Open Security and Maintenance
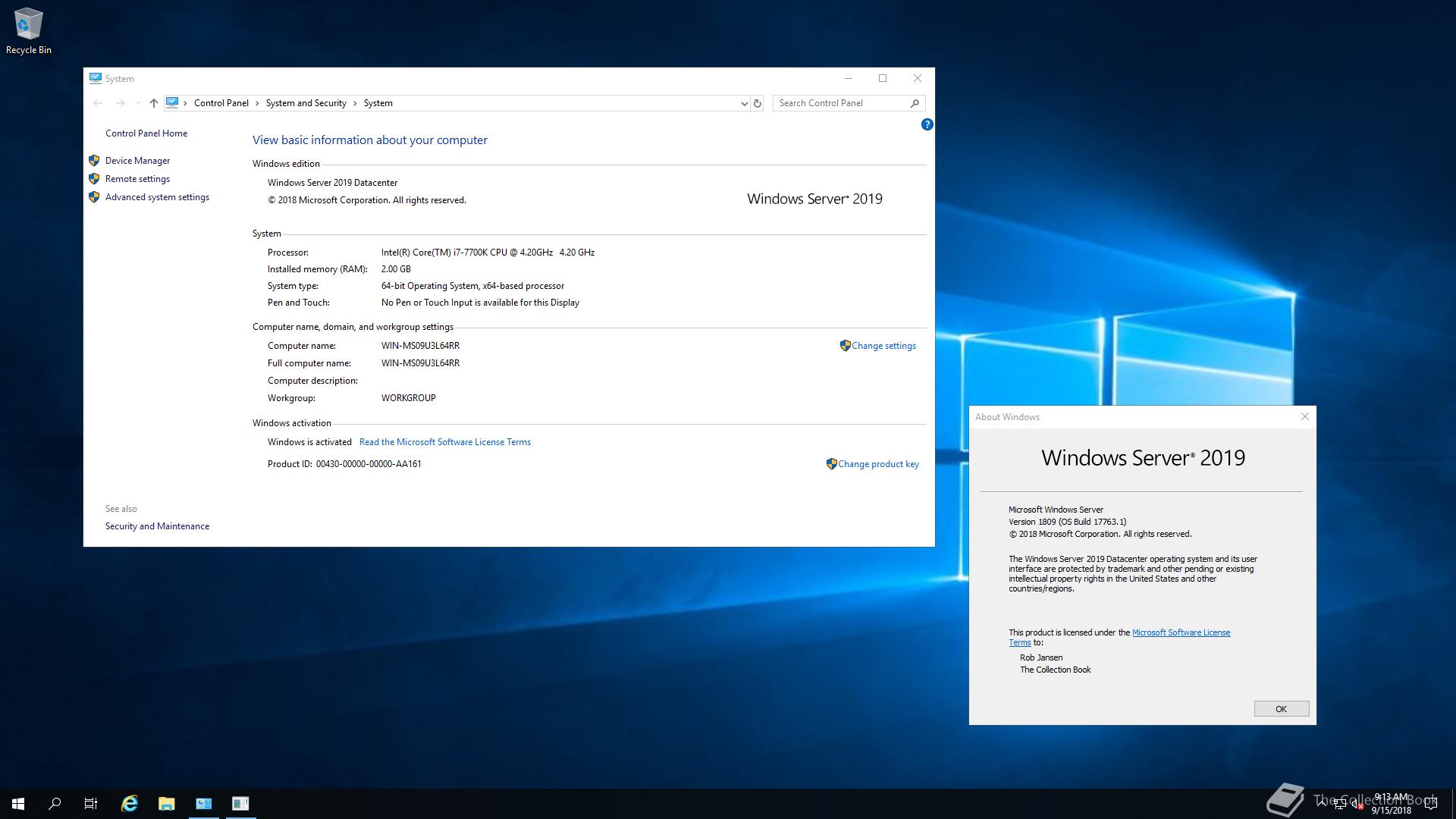The height and width of the screenshot is (819, 1456). pyautogui.click(x=157, y=526)
